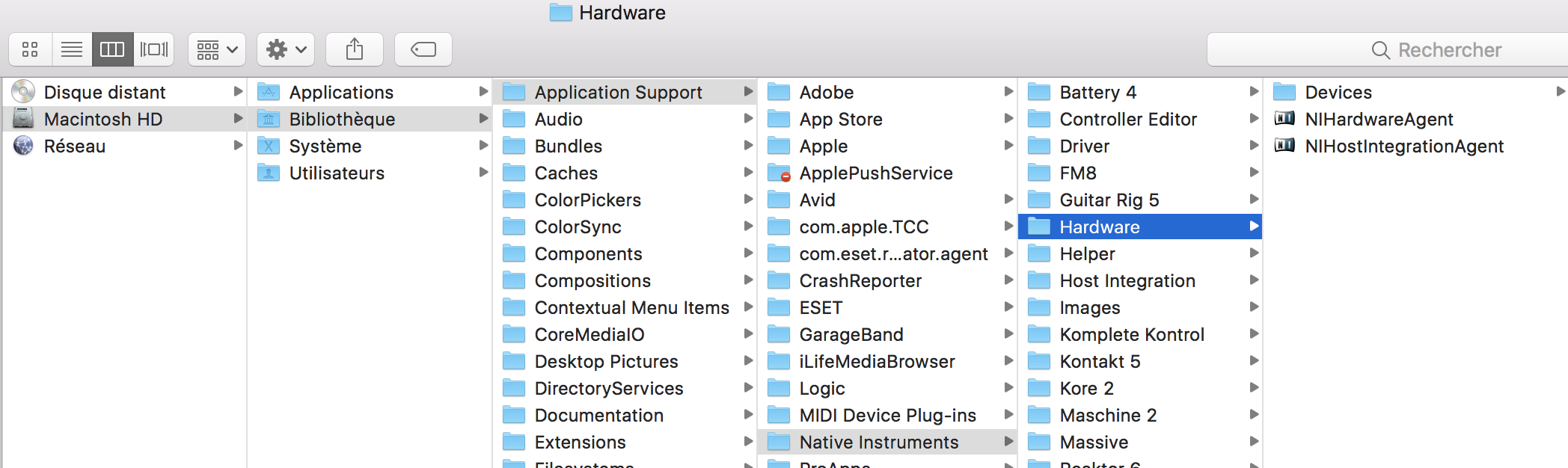Open the Adobe folder
The height and width of the screenshot is (468, 1568).
[887, 92]
